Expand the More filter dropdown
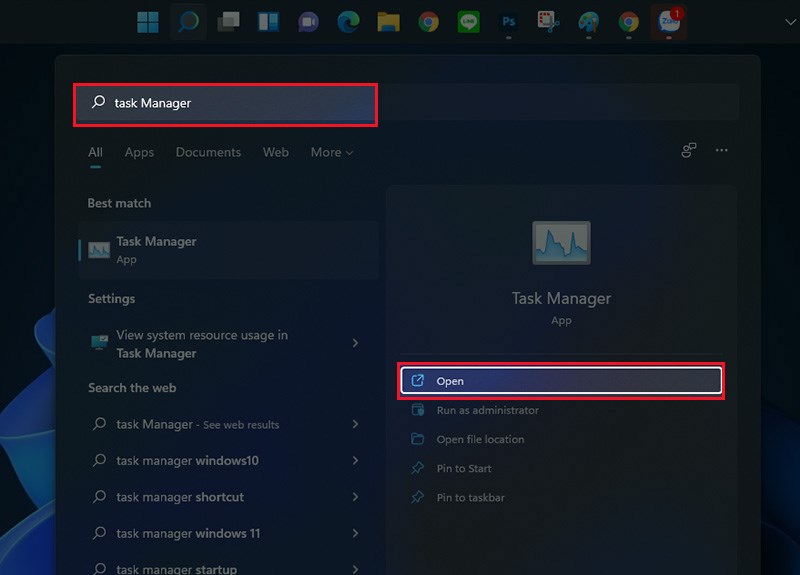Image resolution: width=800 pixels, height=575 pixels. click(x=332, y=152)
